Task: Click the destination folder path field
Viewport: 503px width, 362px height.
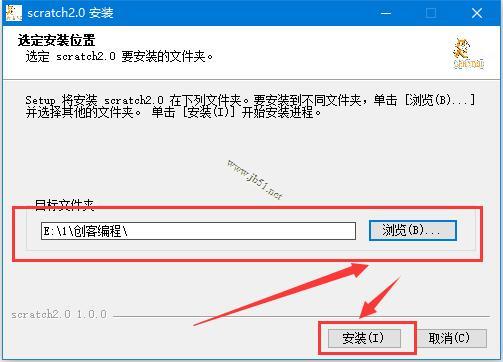Action: (198, 231)
